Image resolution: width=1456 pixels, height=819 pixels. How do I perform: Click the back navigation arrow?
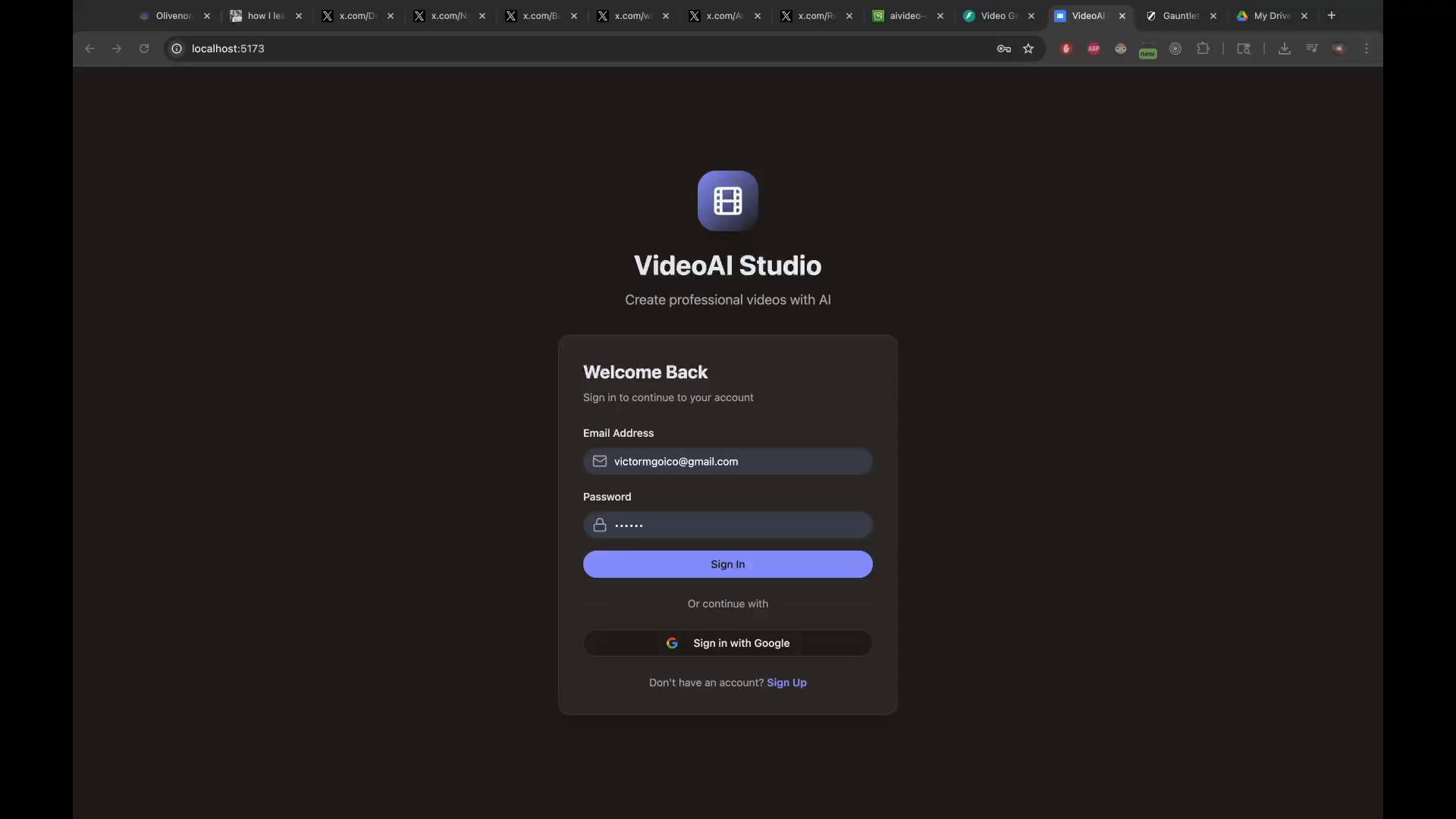click(x=89, y=48)
